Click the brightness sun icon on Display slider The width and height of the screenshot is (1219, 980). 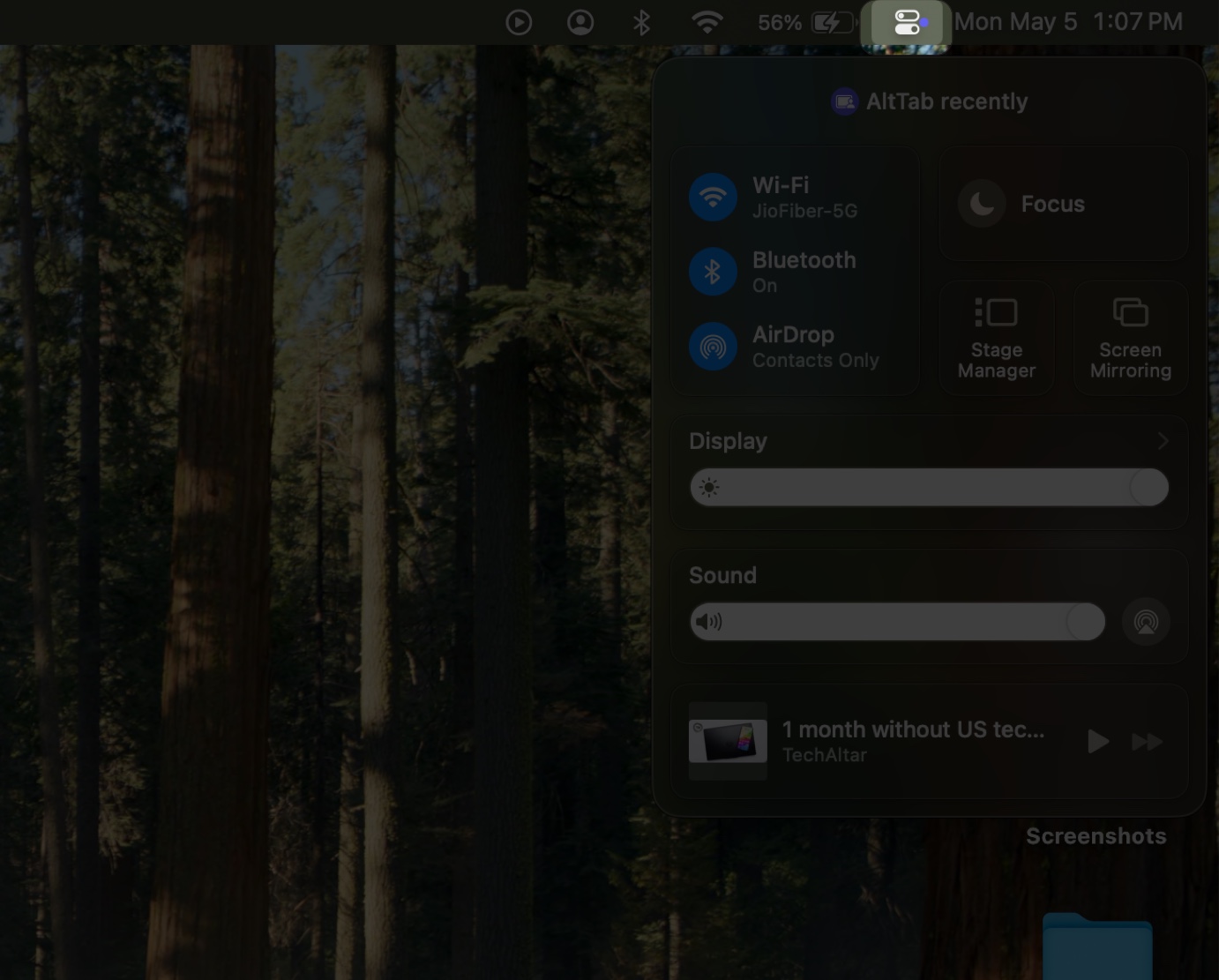point(709,488)
